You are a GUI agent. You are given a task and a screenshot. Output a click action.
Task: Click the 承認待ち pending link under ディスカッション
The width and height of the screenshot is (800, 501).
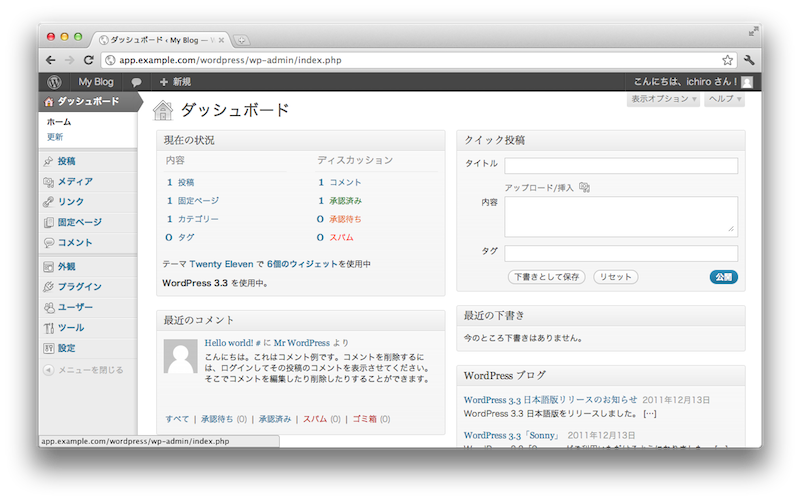pos(345,219)
